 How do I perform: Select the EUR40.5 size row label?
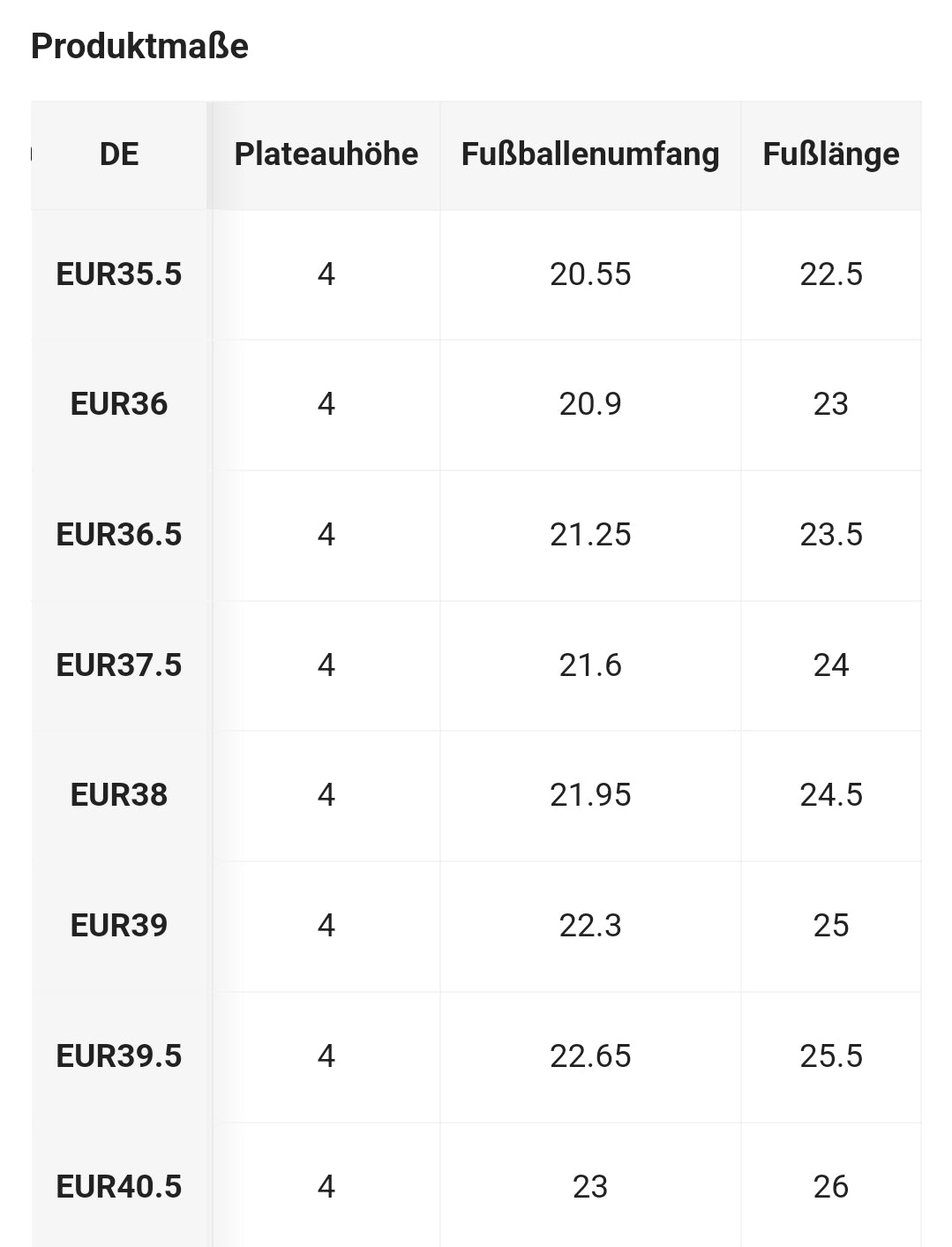[119, 1186]
